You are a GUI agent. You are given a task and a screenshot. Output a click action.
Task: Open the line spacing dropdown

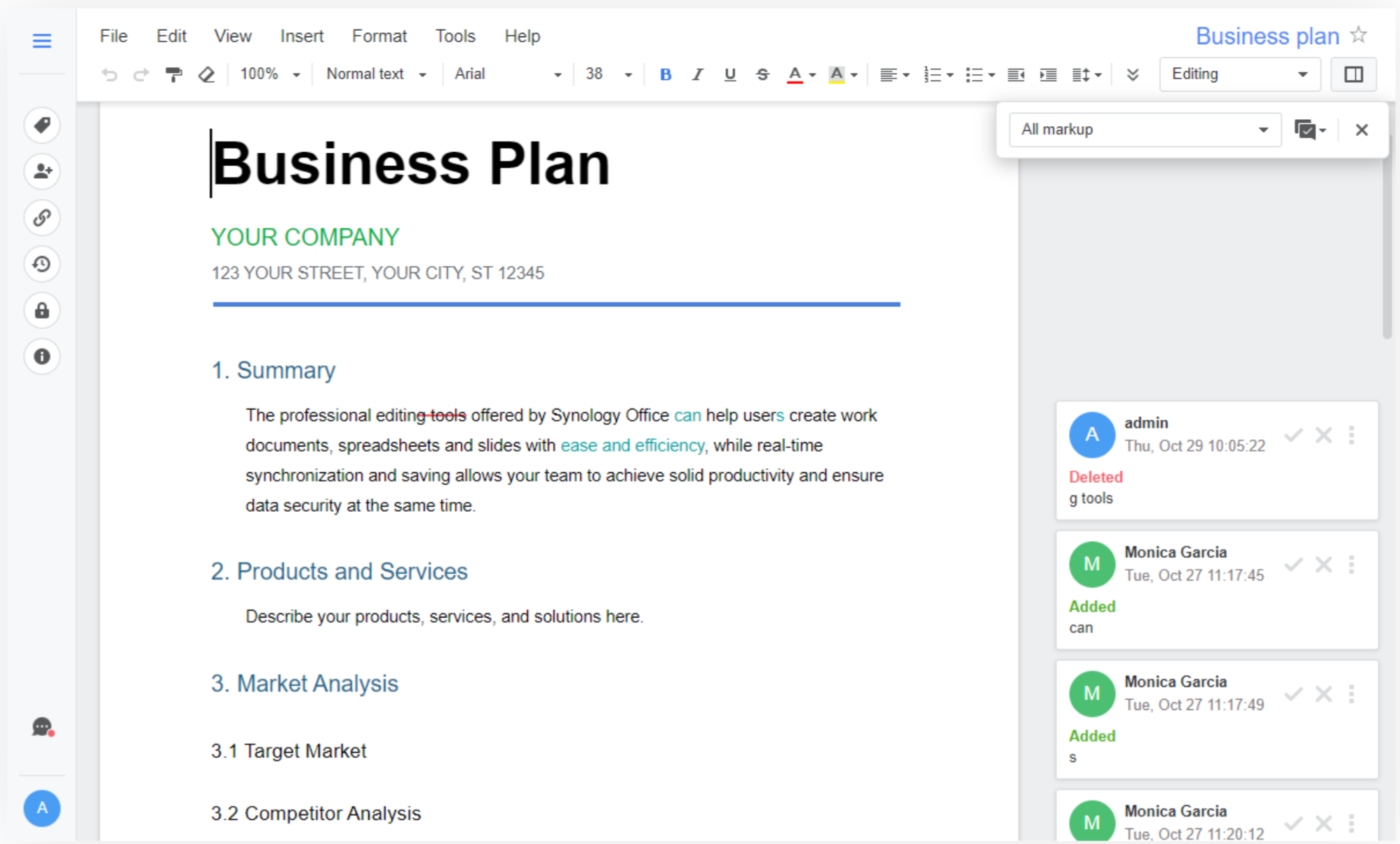tap(1086, 74)
